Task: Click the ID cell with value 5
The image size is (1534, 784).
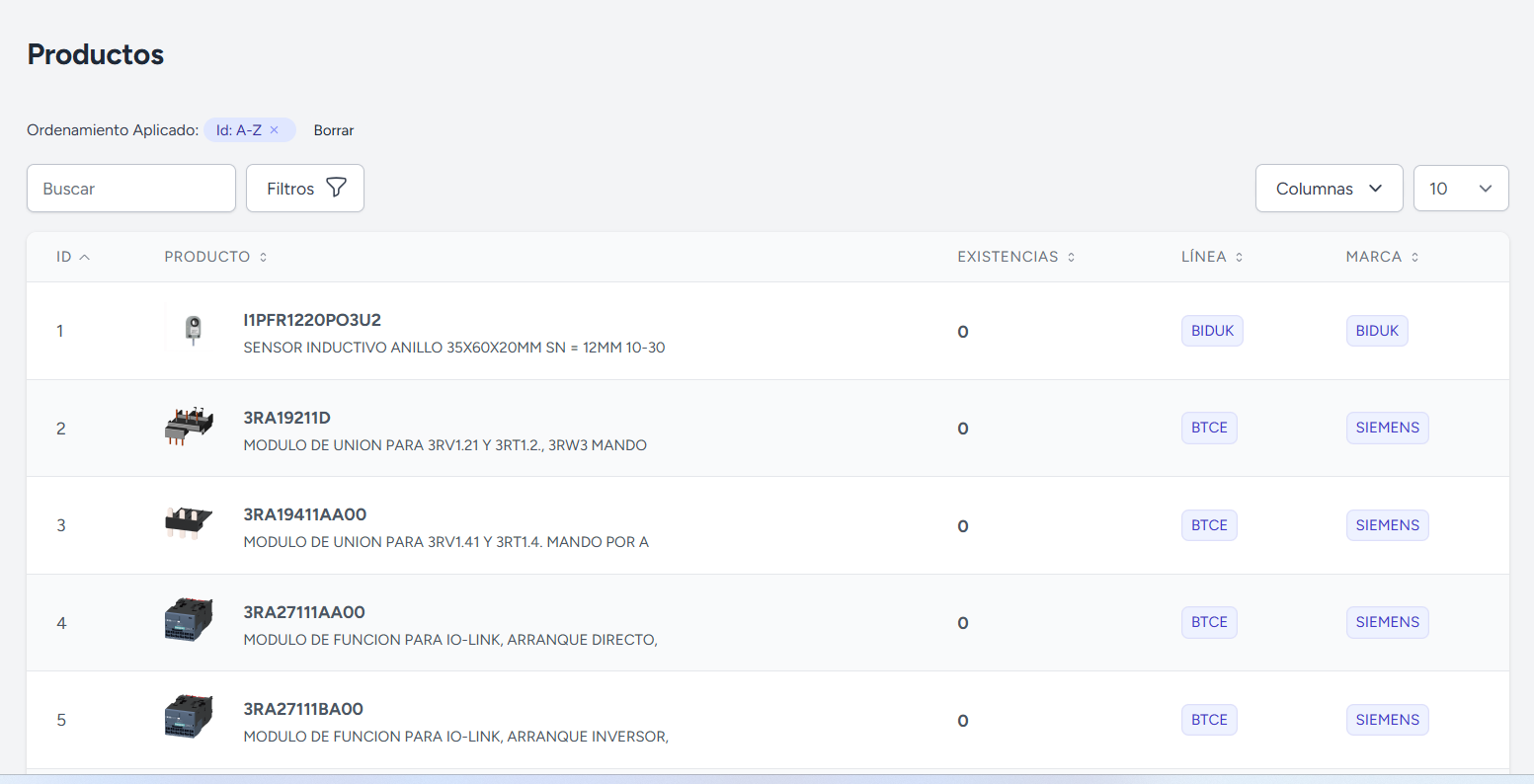Action: [x=61, y=720]
